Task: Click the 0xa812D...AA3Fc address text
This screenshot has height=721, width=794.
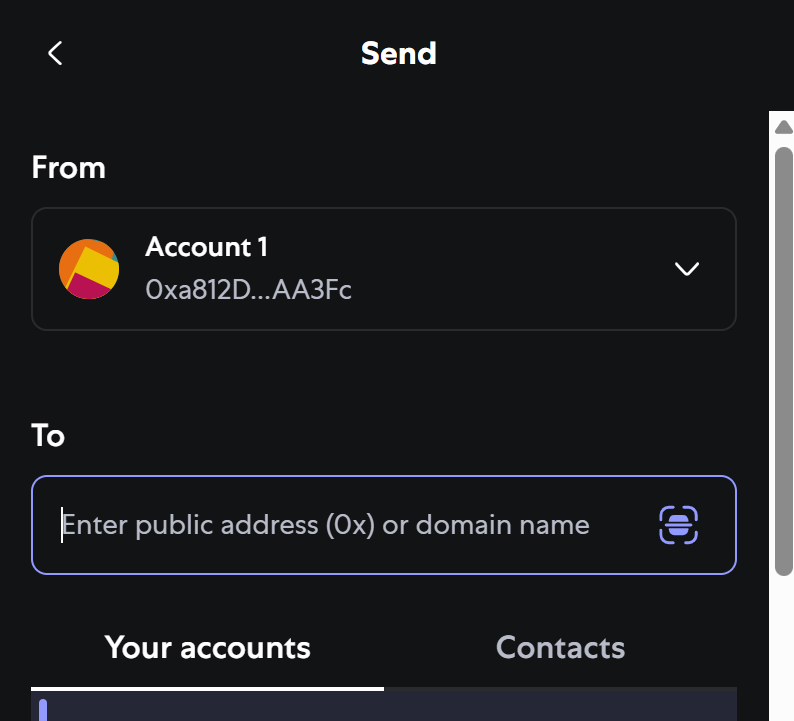Action: [x=248, y=290]
